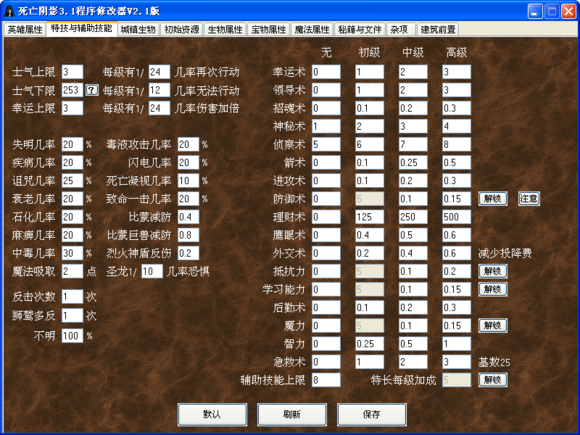Unlock 抵抗力 with its 解锁 button
Viewport: 580px width, 435px height.
pyautogui.click(x=493, y=271)
